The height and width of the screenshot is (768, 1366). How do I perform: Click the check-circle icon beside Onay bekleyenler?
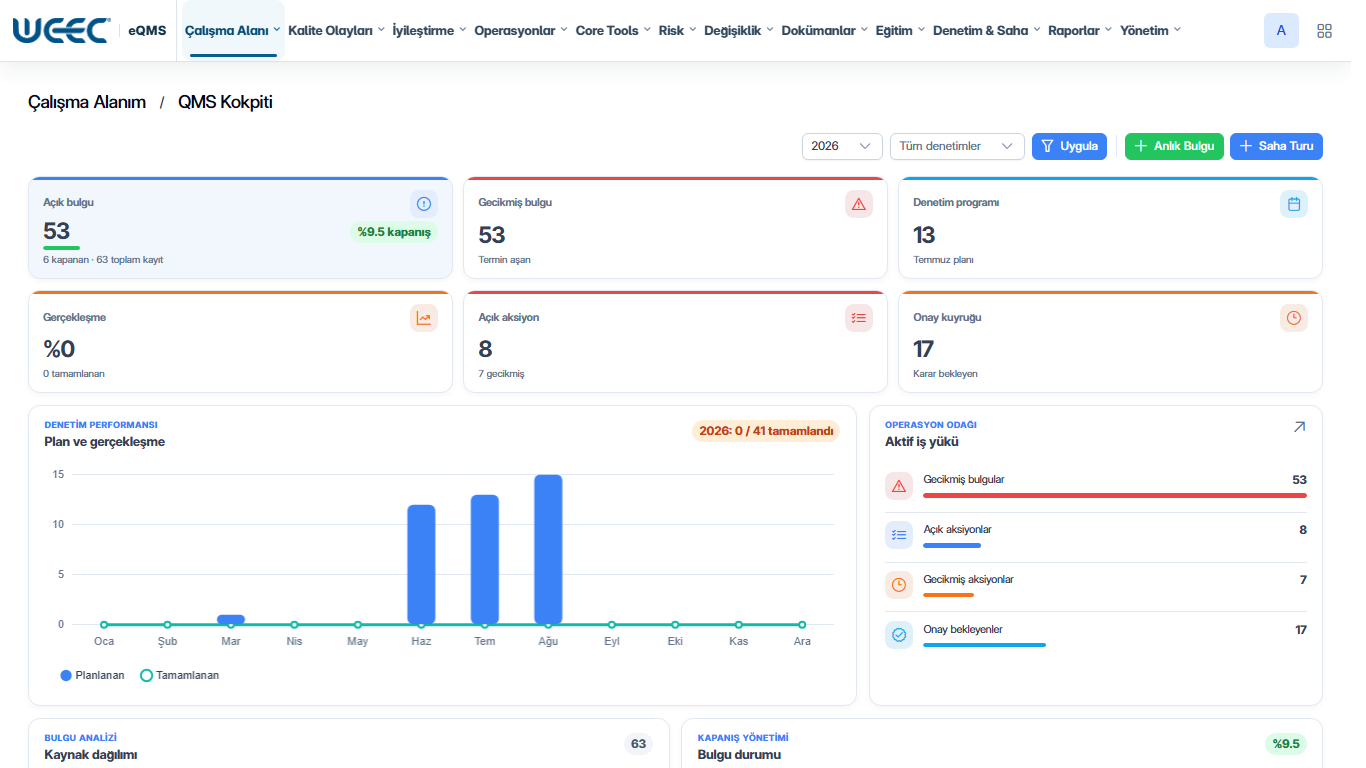pyautogui.click(x=899, y=635)
